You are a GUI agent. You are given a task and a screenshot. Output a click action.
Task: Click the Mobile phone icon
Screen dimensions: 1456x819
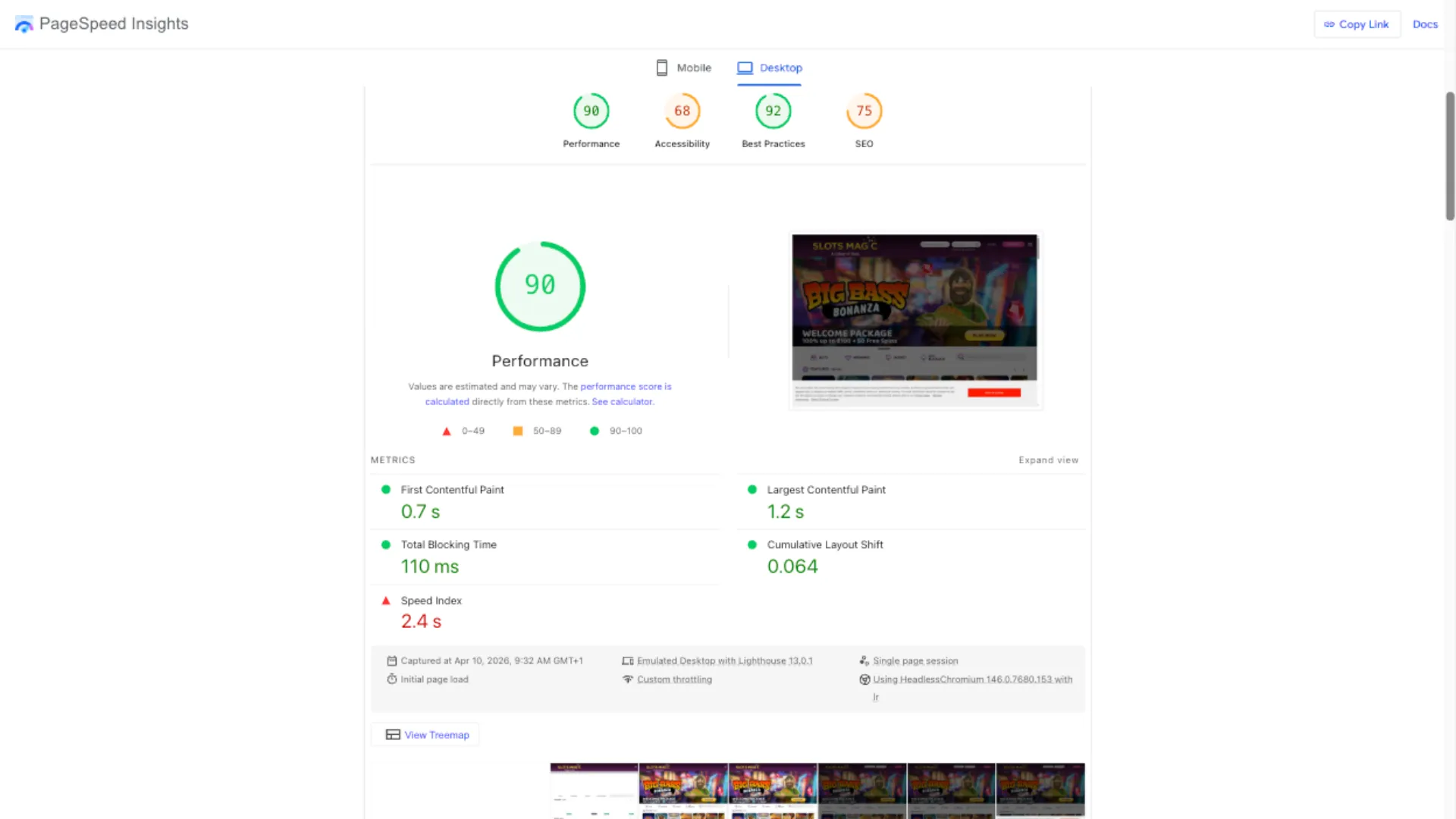(x=661, y=67)
